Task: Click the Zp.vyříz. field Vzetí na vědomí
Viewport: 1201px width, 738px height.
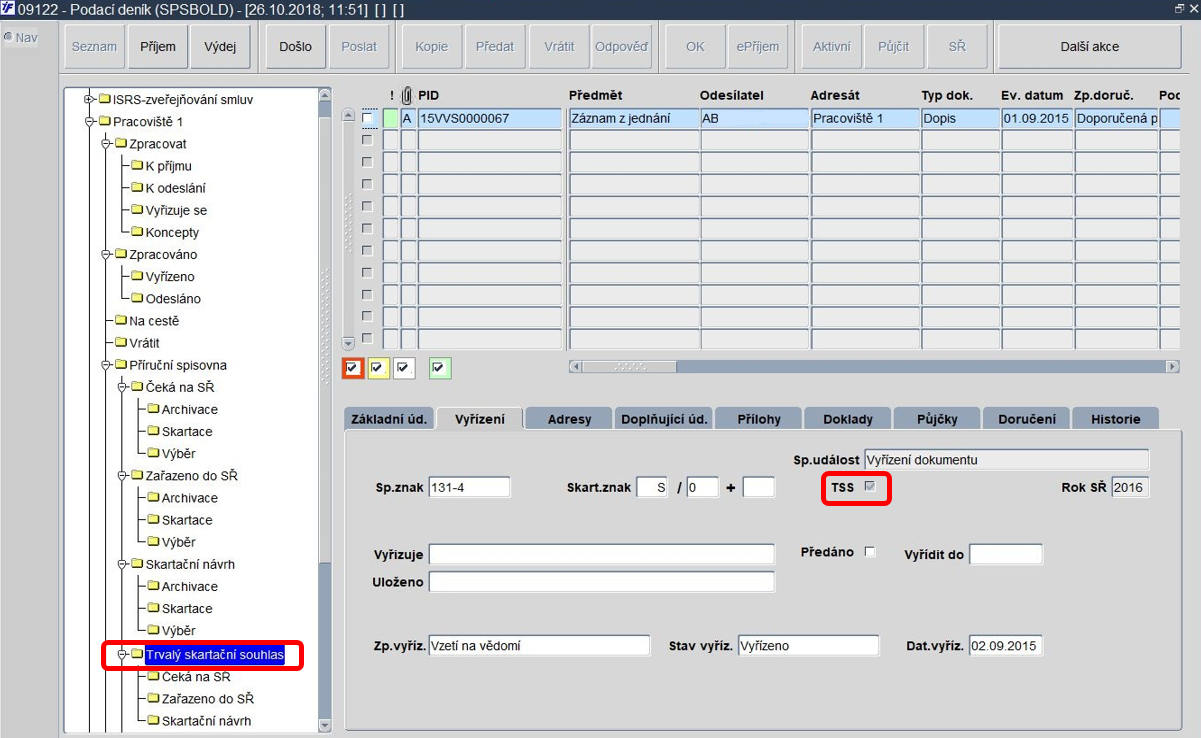Action: 539,646
